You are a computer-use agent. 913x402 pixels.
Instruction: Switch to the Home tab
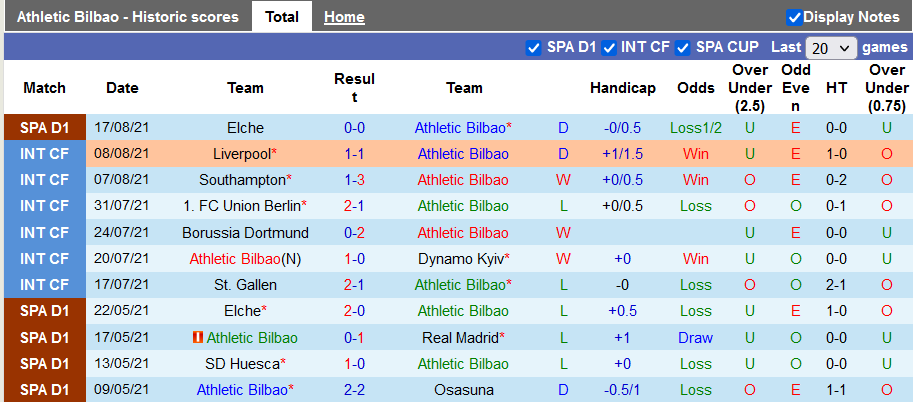tap(344, 17)
